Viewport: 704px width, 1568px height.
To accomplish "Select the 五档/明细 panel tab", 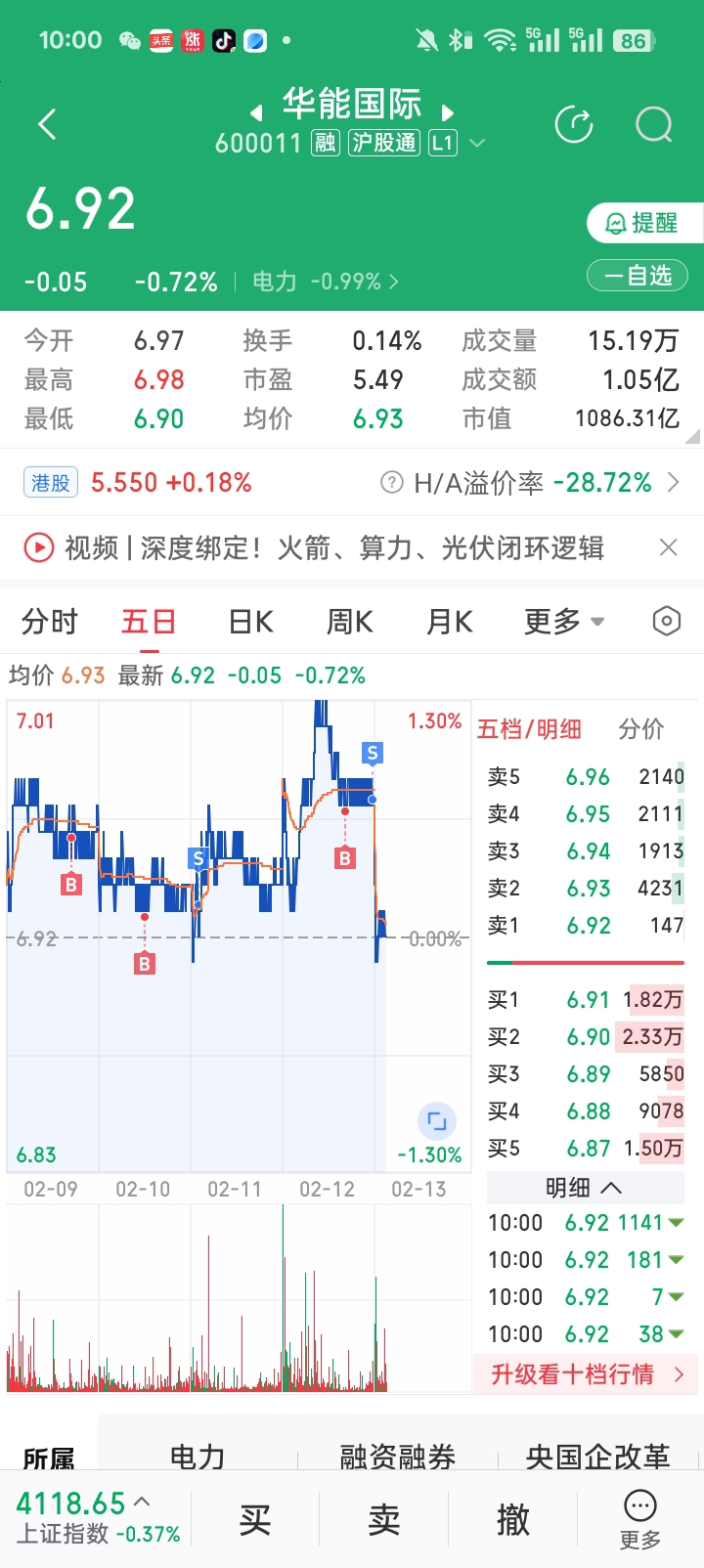I will coord(529,729).
